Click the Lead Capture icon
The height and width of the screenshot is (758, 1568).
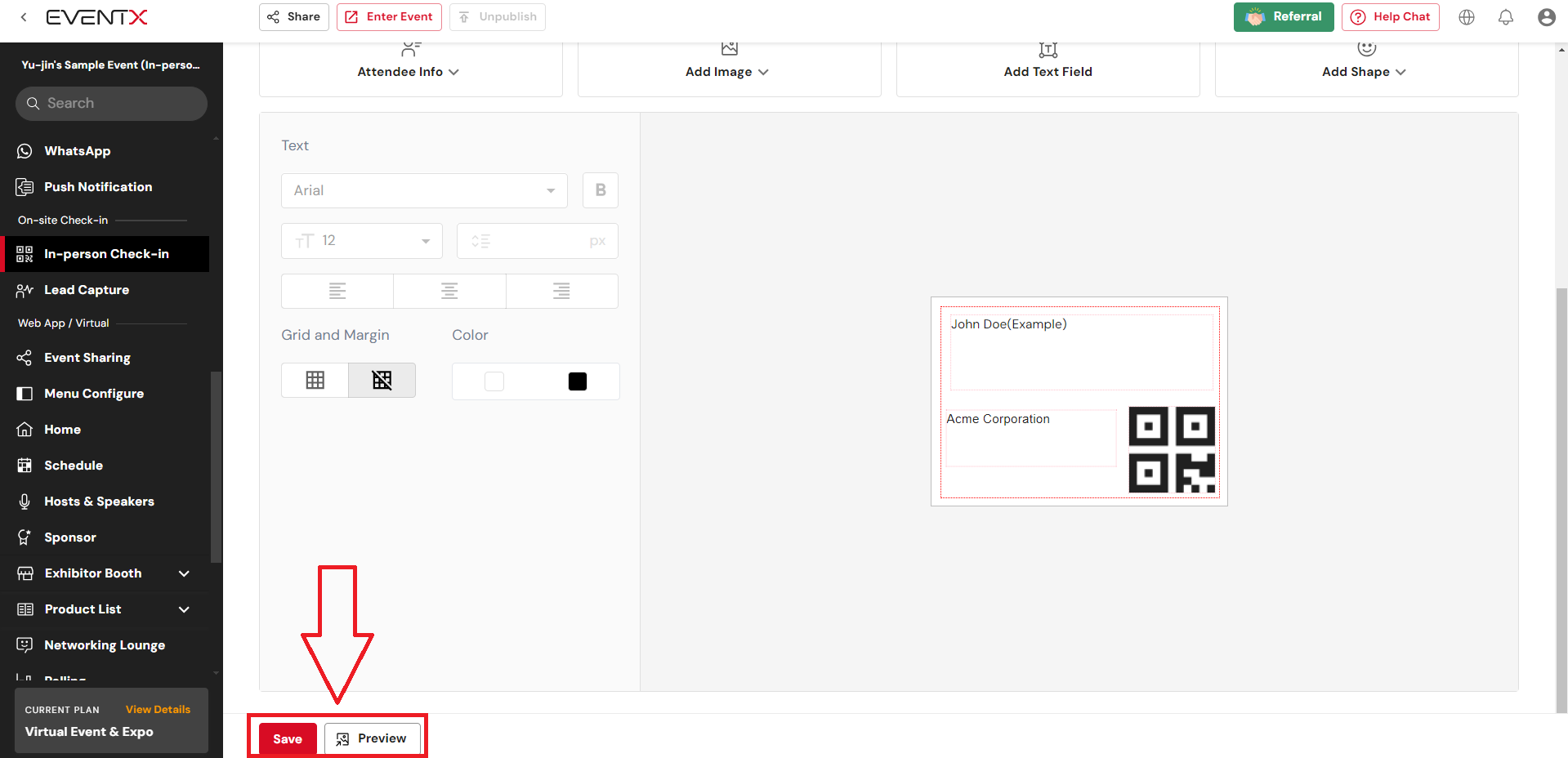(25, 290)
